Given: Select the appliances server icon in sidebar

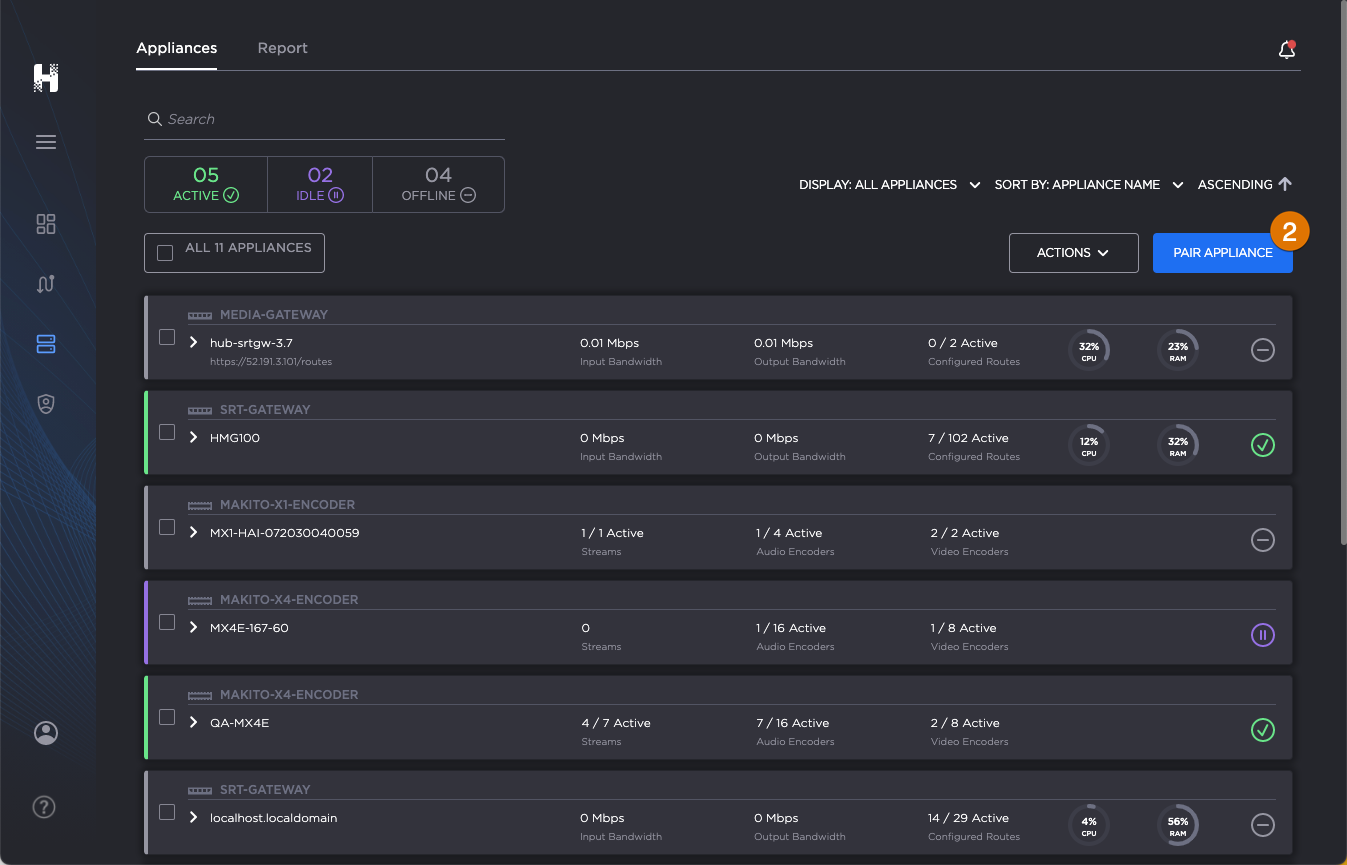Looking at the screenshot, I should [x=46, y=344].
